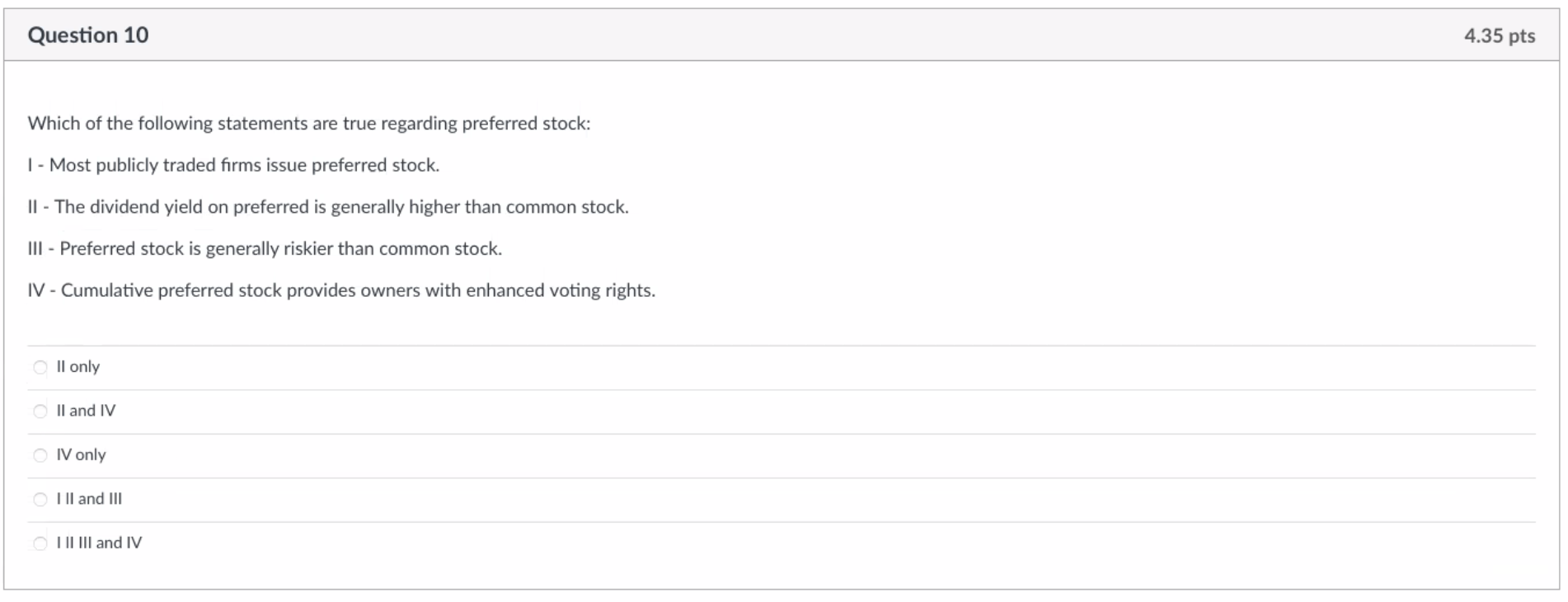Image resolution: width=1568 pixels, height=602 pixels.
Task: Select 'I II III and IV' radio button
Action: coord(40,543)
